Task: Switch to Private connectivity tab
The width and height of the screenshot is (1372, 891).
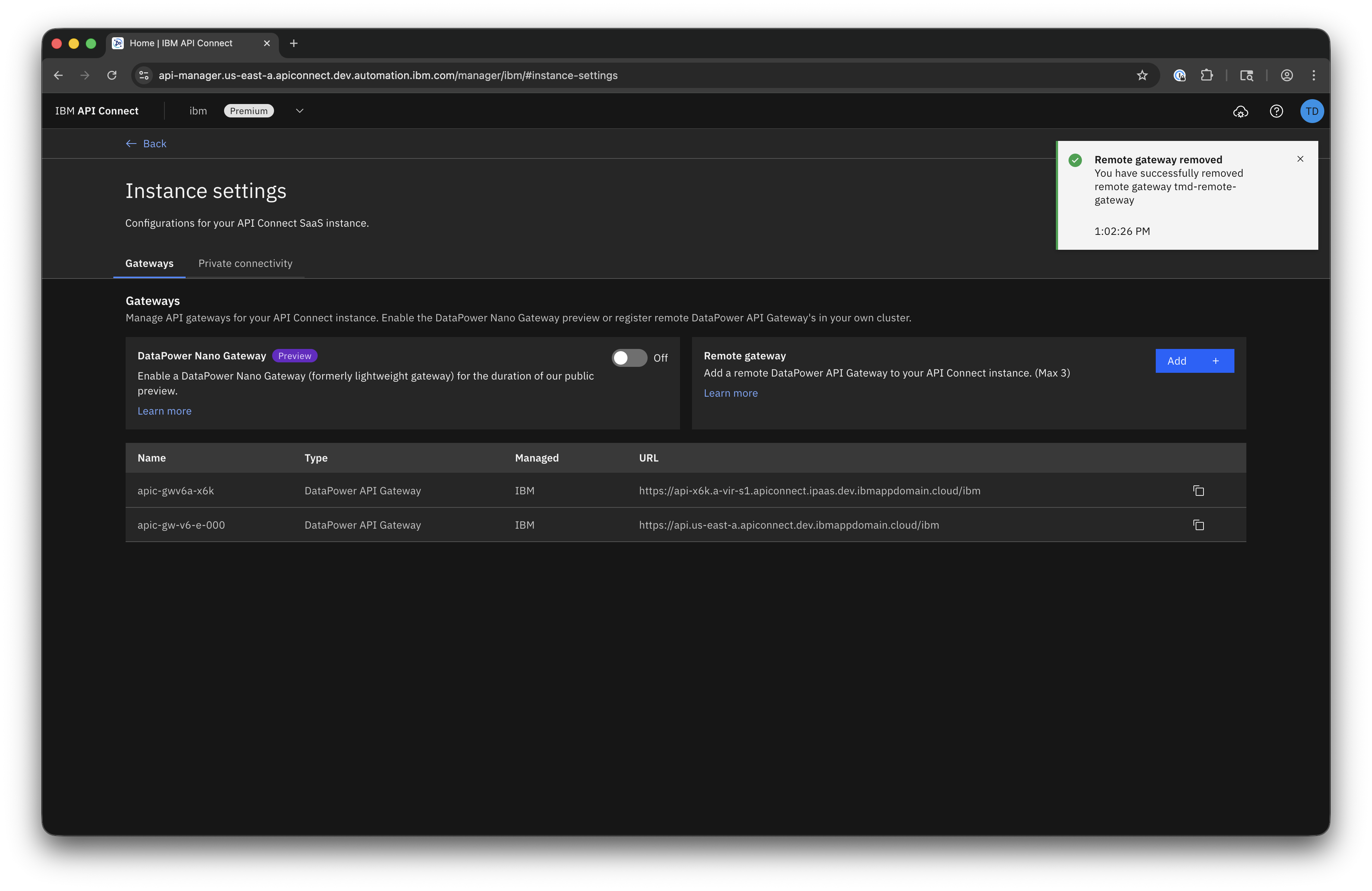Action: (x=245, y=263)
